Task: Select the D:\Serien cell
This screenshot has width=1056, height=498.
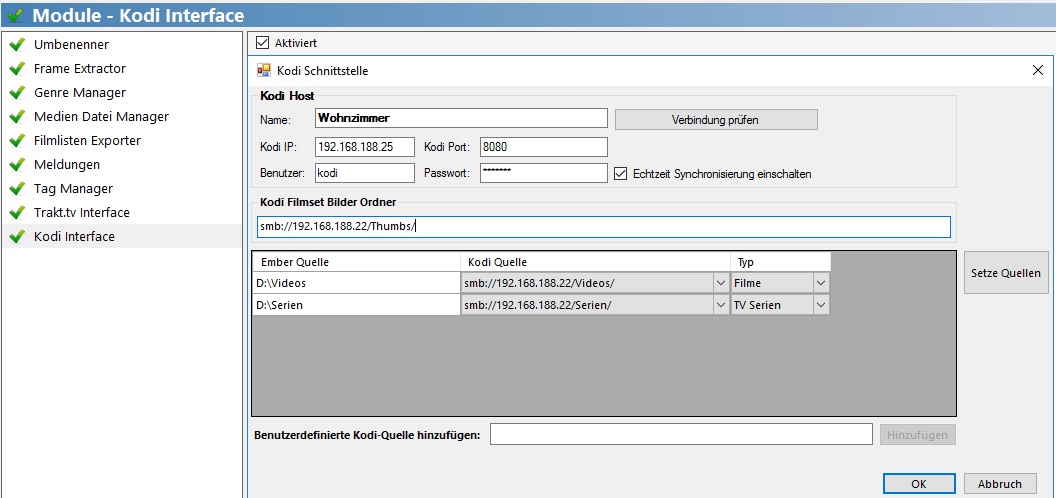Action: [x=357, y=305]
